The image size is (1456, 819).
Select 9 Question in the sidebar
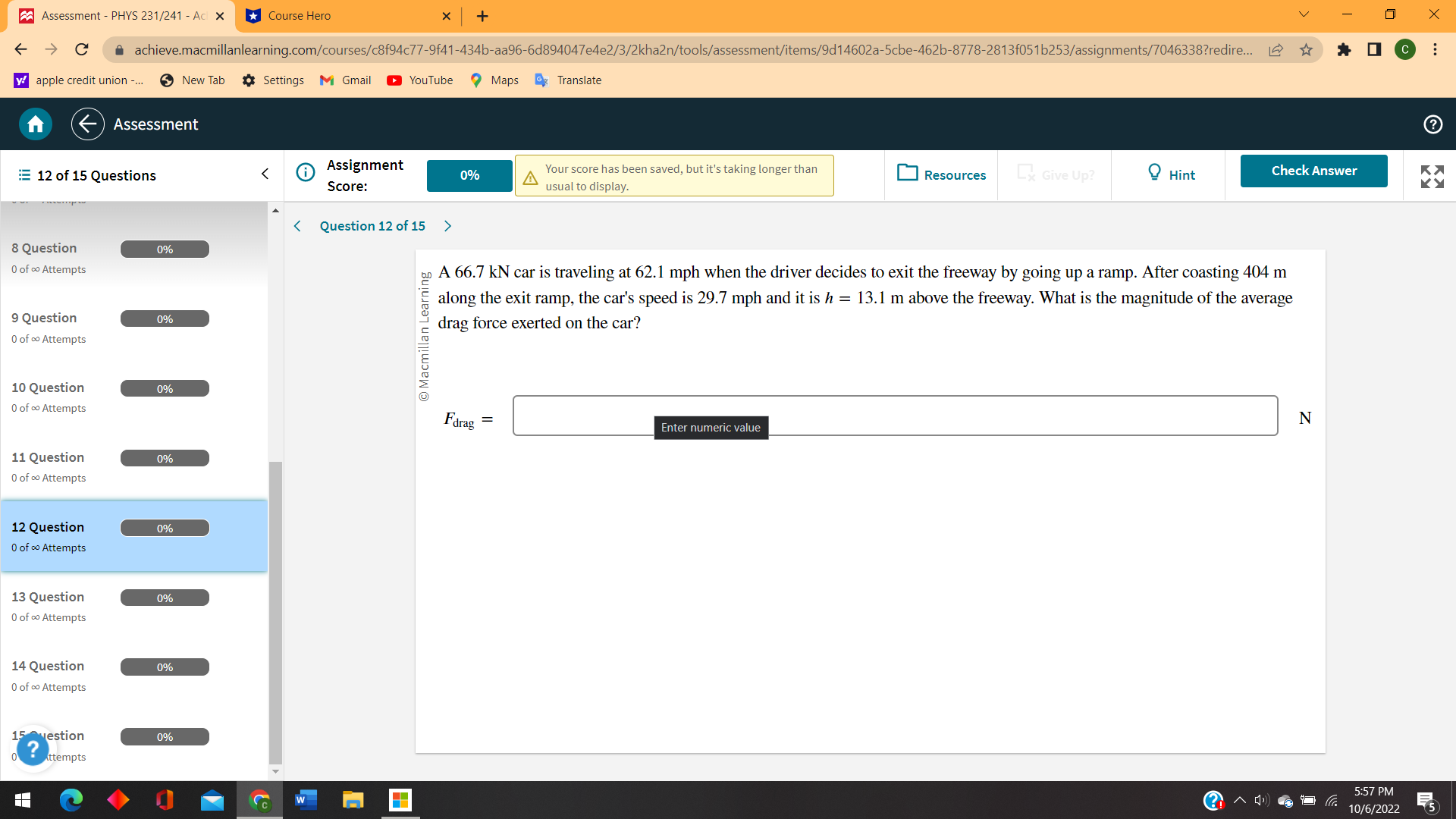click(x=44, y=318)
